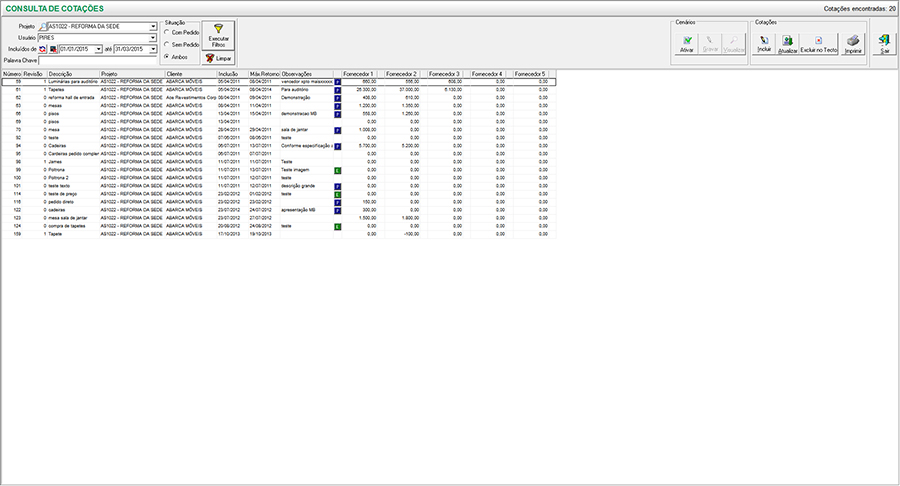
Task: Select the Sem Pedido radio option
Action: [167, 44]
